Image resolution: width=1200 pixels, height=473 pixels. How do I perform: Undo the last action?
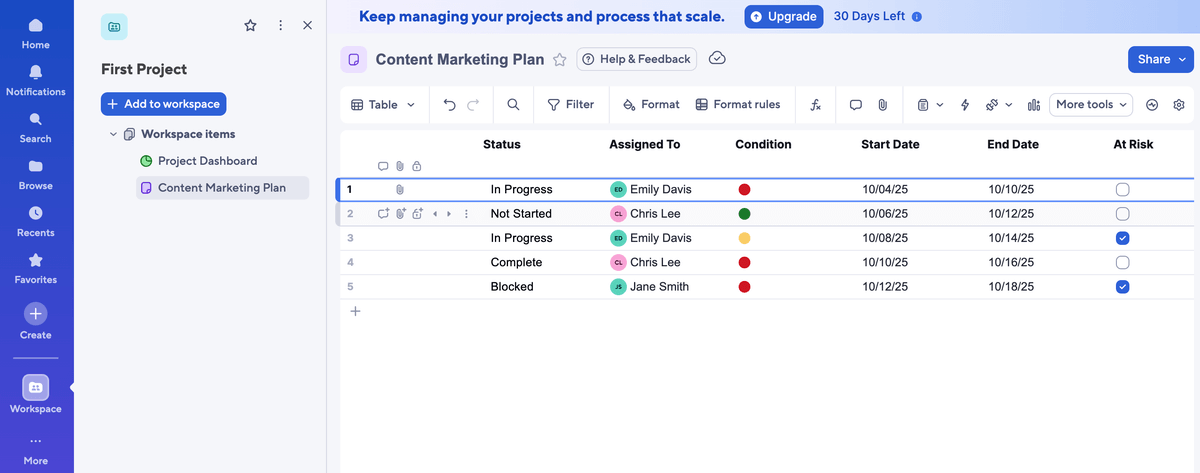(x=449, y=104)
